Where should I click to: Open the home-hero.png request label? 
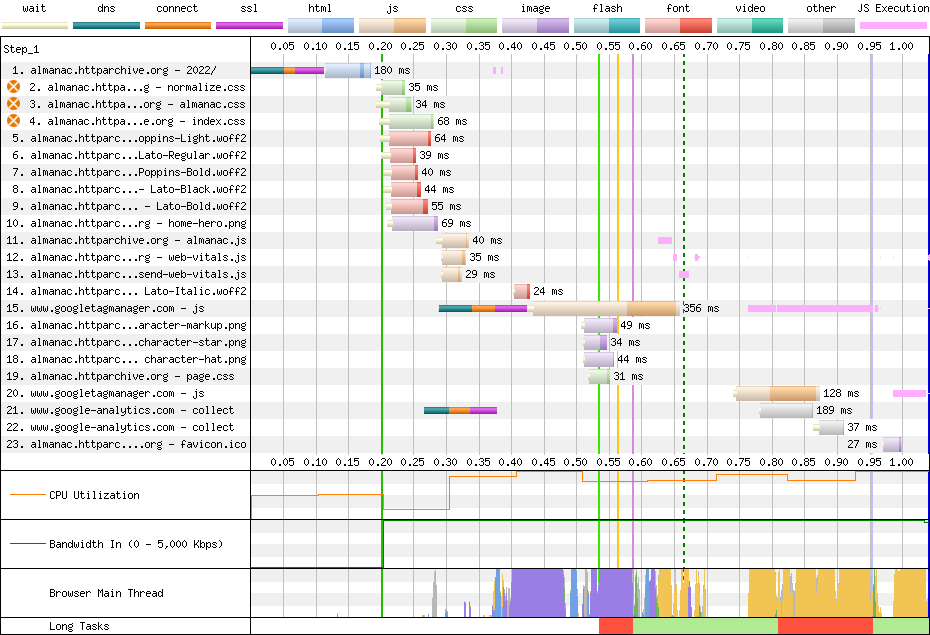(x=126, y=223)
